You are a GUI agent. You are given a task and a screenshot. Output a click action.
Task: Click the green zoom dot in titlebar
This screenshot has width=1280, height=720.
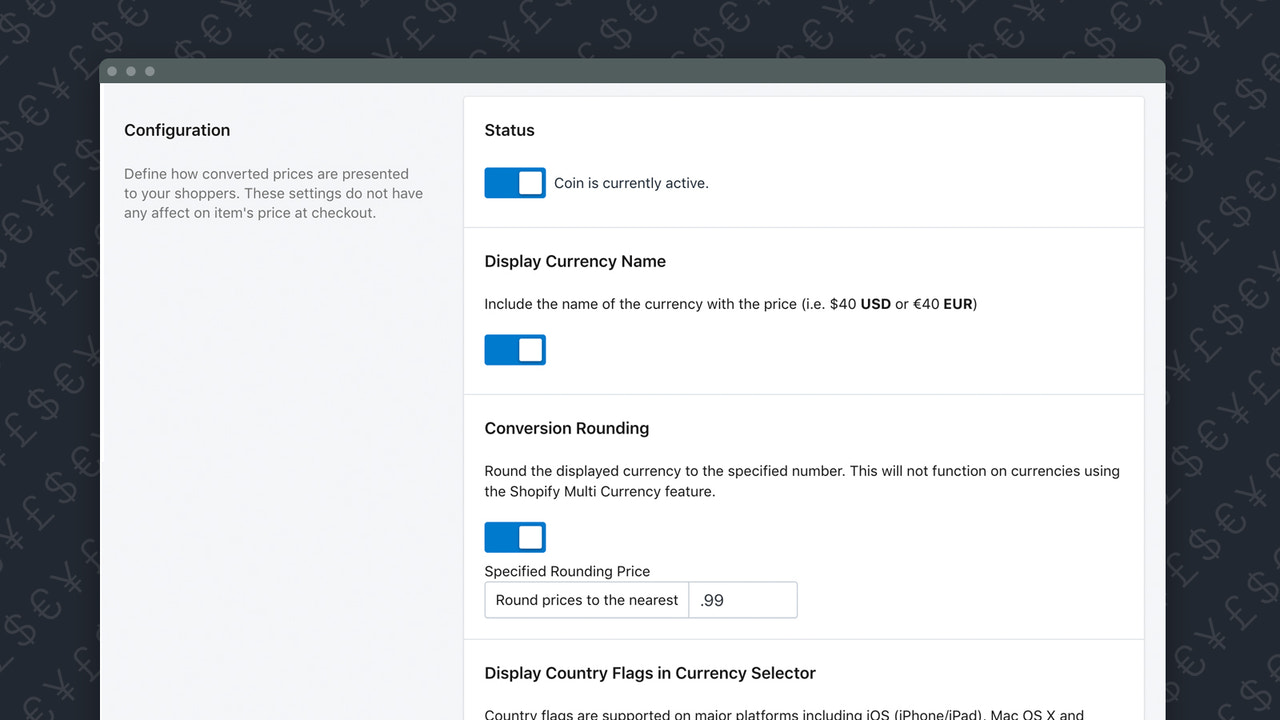[149, 71]
